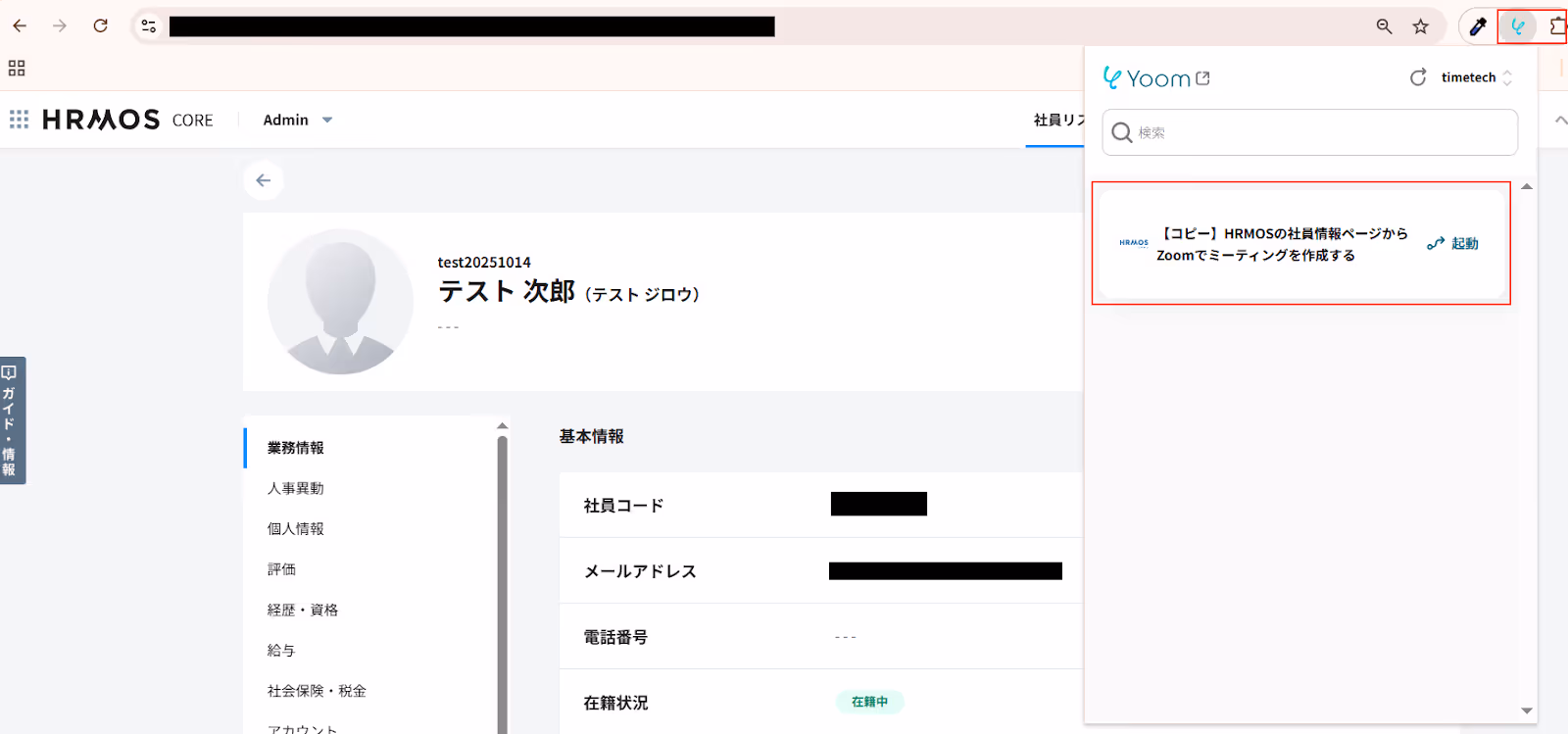Viewport: 1568px width, 734px height.
Task: Click the employee name テスト 次郎
Action: pyautogui.click(x=507, y=292)
